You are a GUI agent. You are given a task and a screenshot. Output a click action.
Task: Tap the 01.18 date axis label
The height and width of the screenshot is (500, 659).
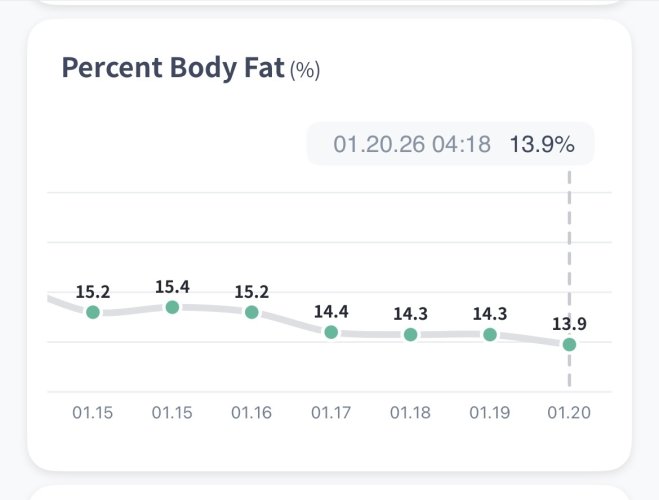point(410,412)
